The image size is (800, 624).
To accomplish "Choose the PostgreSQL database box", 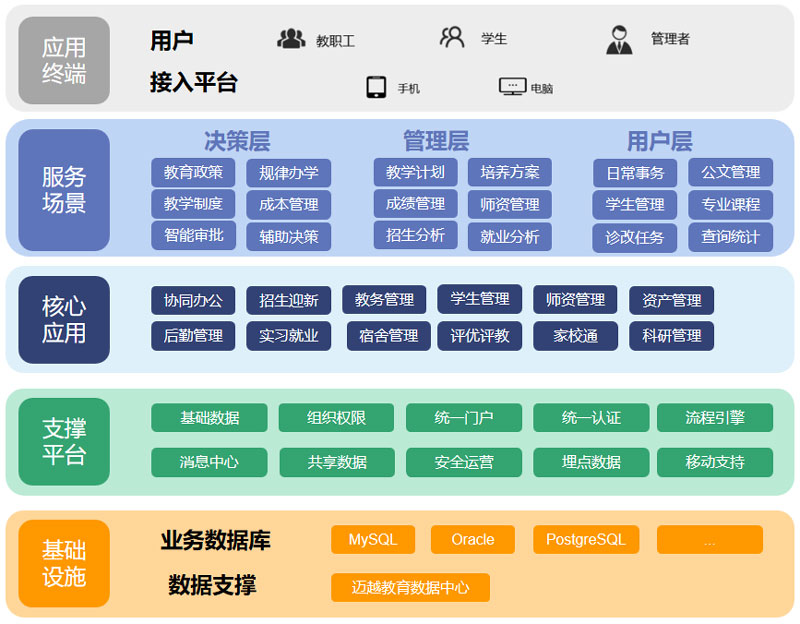I will click(x=586, y=539).
